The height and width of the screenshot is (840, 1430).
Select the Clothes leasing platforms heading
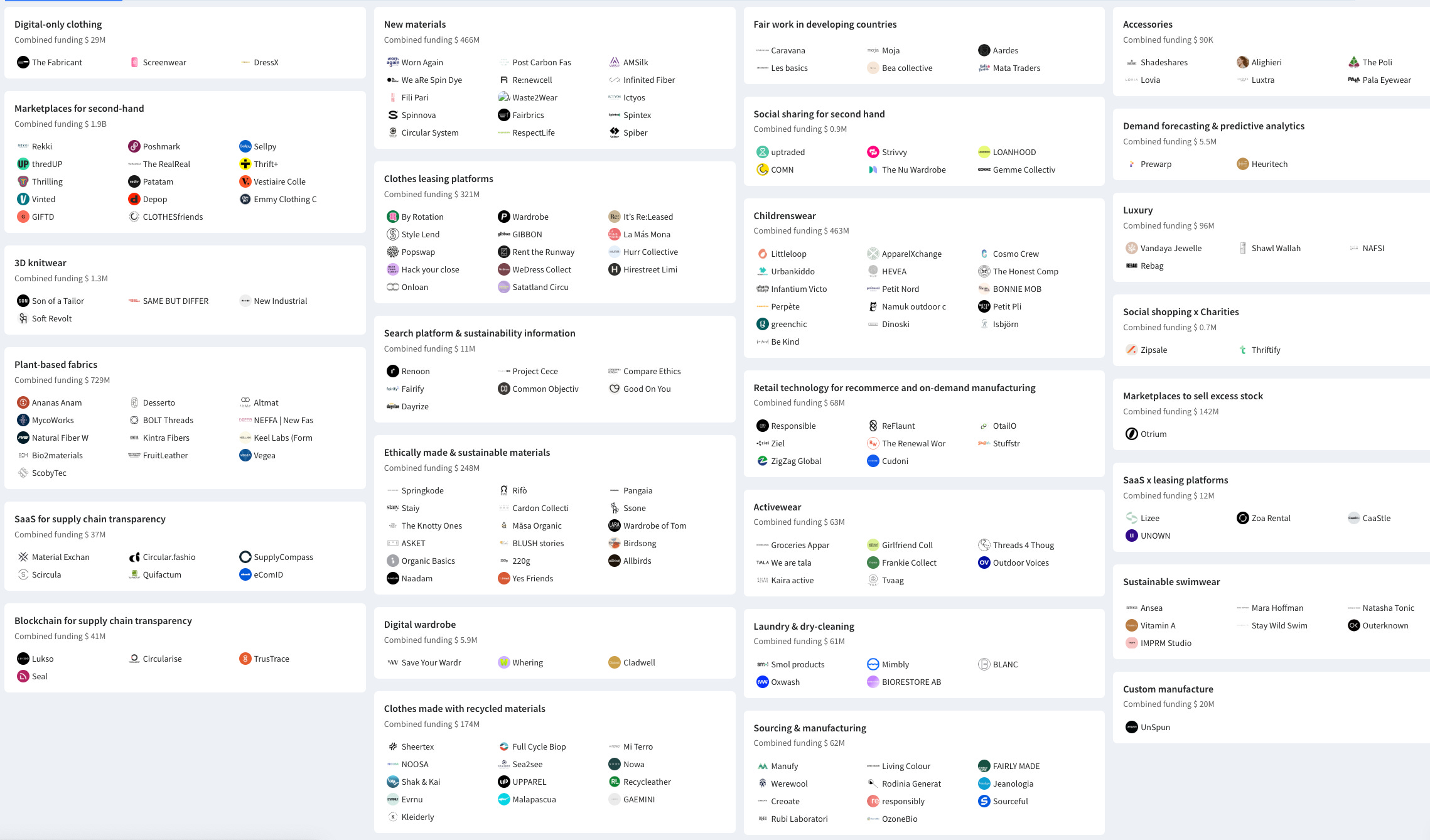click(439, 178)
